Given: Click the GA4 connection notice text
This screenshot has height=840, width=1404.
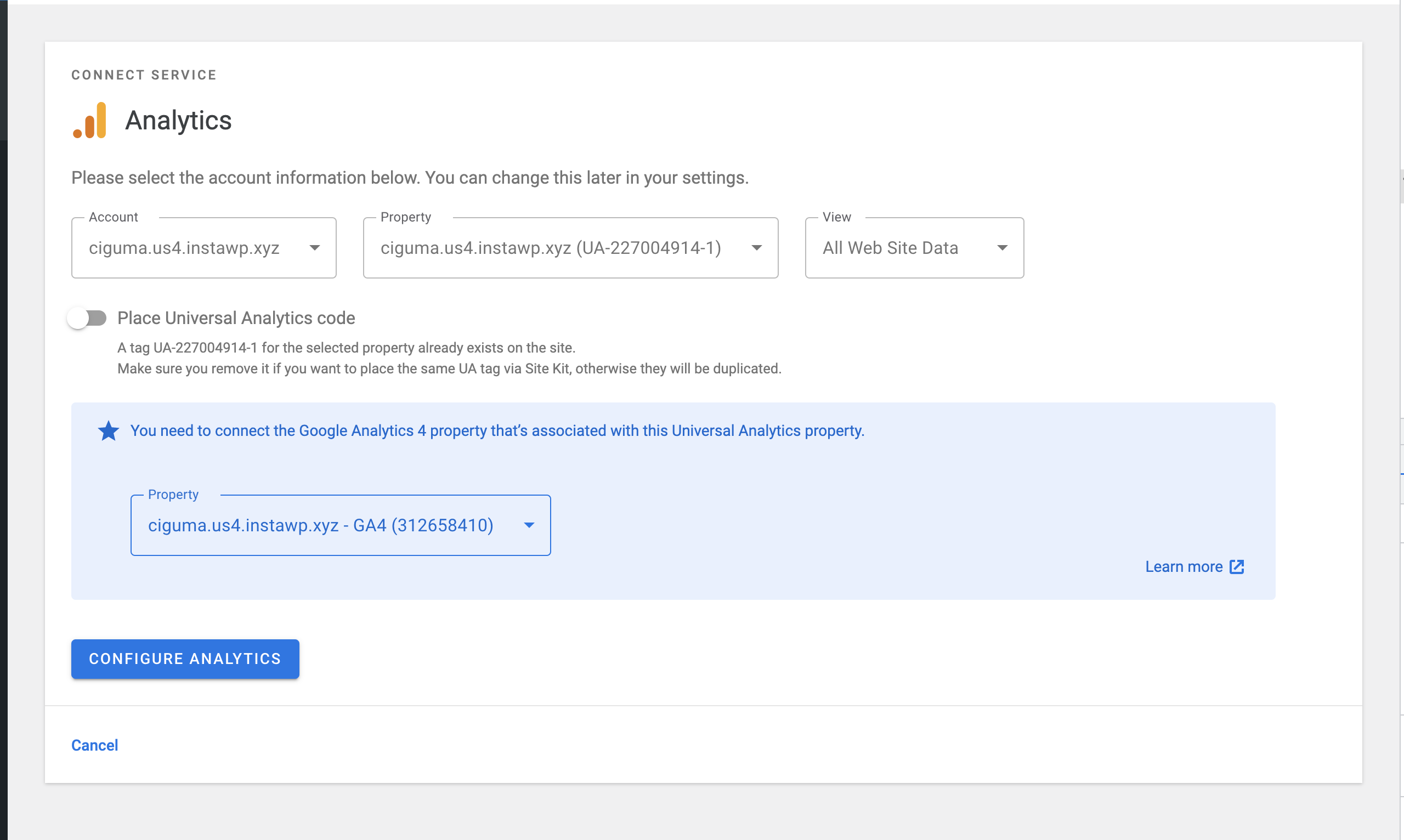Looking at the screenshot, I should pos(497,431).
